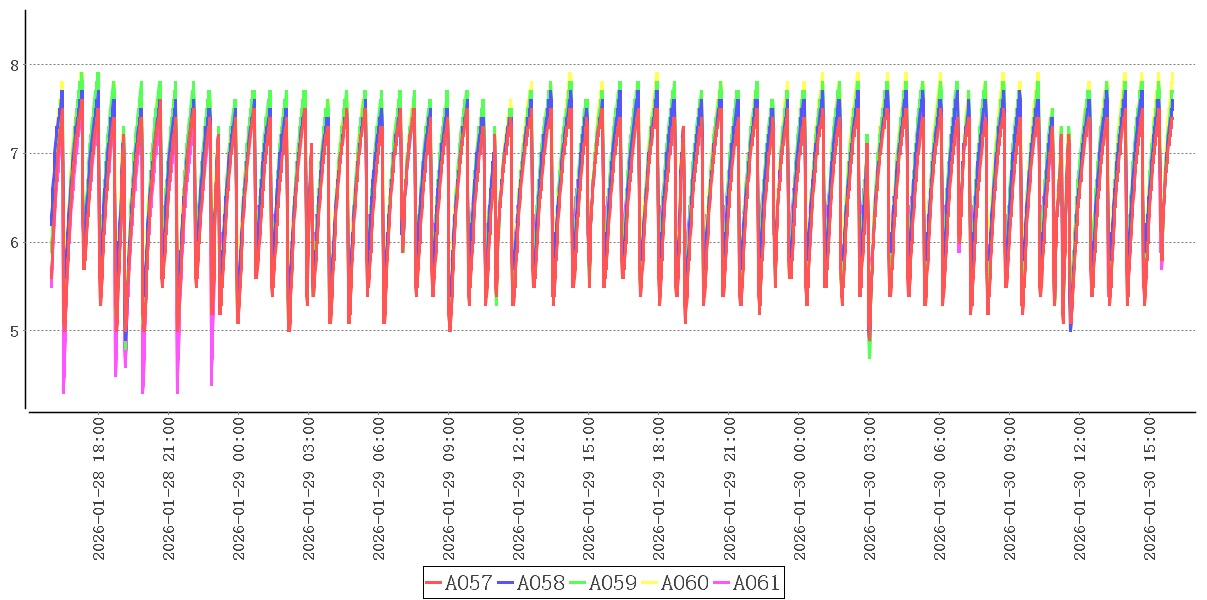Click the y-axis value 6 label
The width and height of the screenshot is (1207, 600).
click(x=13, y=242)
